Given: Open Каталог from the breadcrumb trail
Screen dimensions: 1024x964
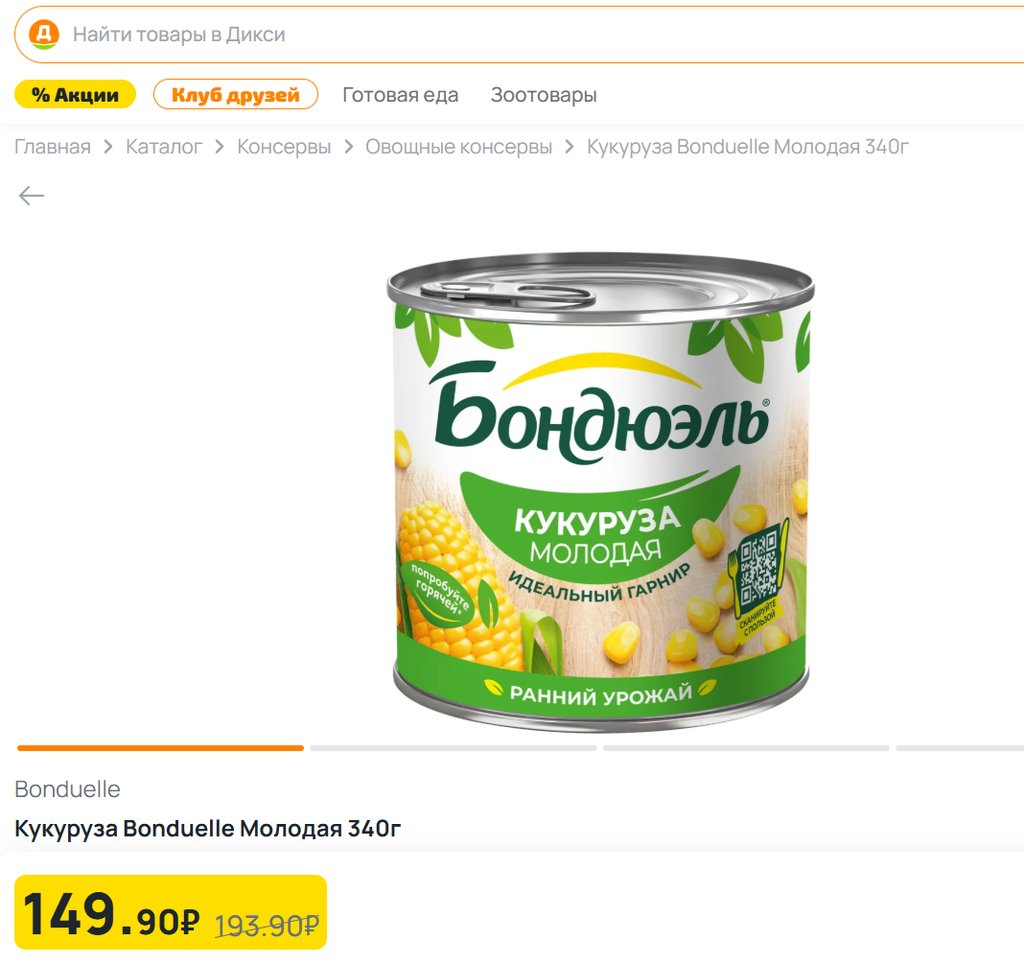Looking at the screenshot, I should tap(164, 148).
